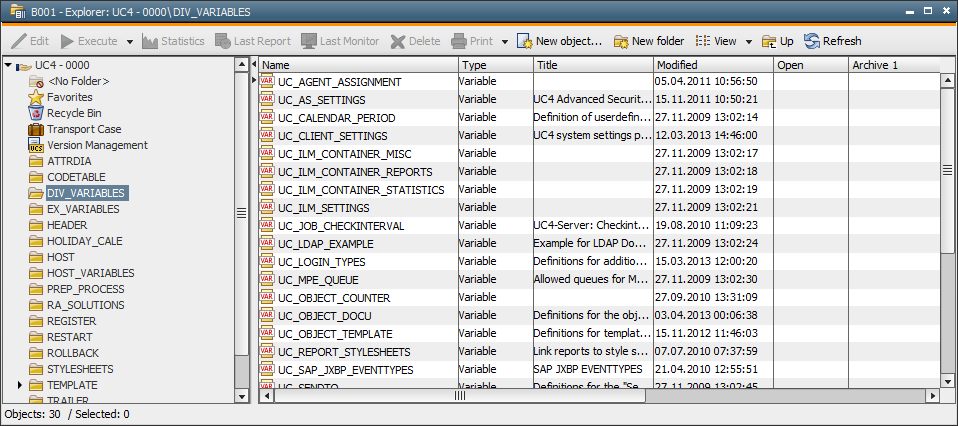Screen dimensions: 958x426
Task: Click the Archive 1 column header
Action: [894, 65]
